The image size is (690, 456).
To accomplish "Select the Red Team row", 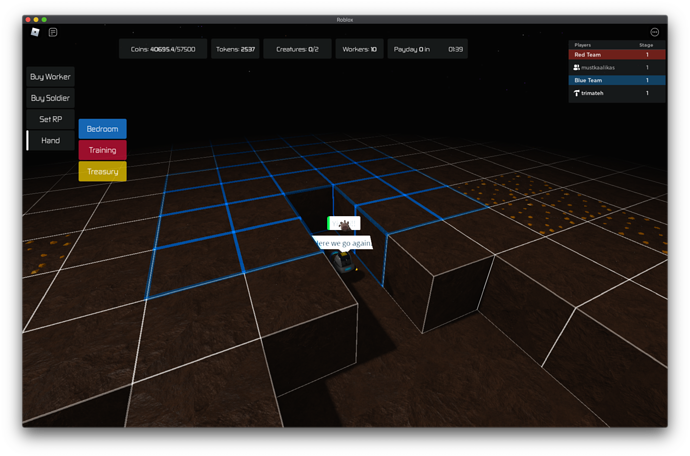I will [x=617, y=55].
